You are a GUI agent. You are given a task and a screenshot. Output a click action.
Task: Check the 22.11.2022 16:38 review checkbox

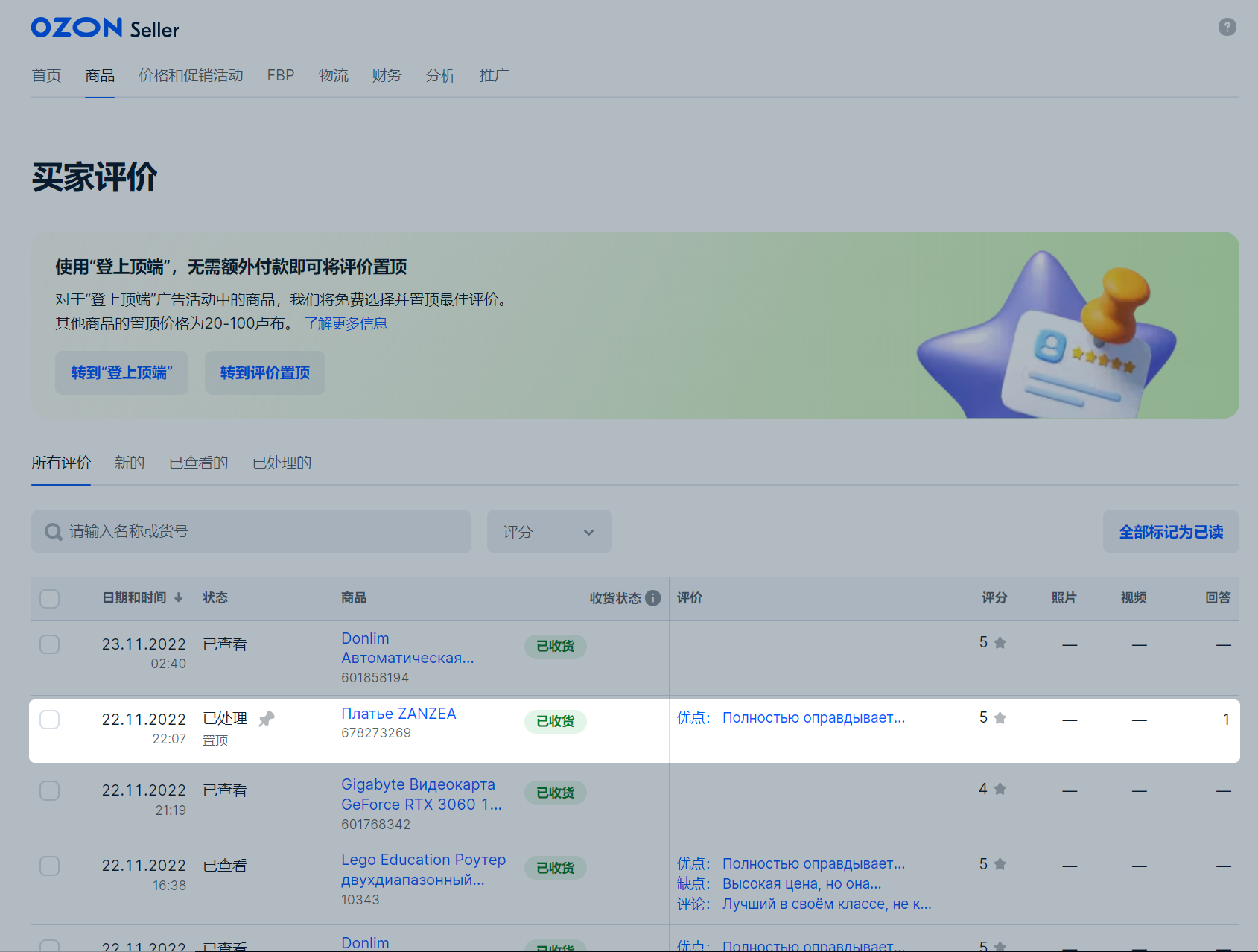[50, 866]
